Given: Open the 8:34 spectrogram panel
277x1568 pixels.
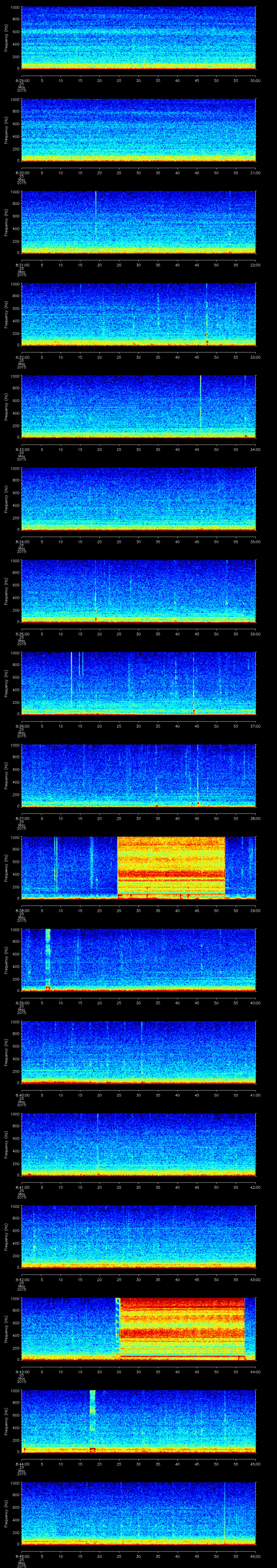Looking at the screenshot, I should [x=138, y=499].
